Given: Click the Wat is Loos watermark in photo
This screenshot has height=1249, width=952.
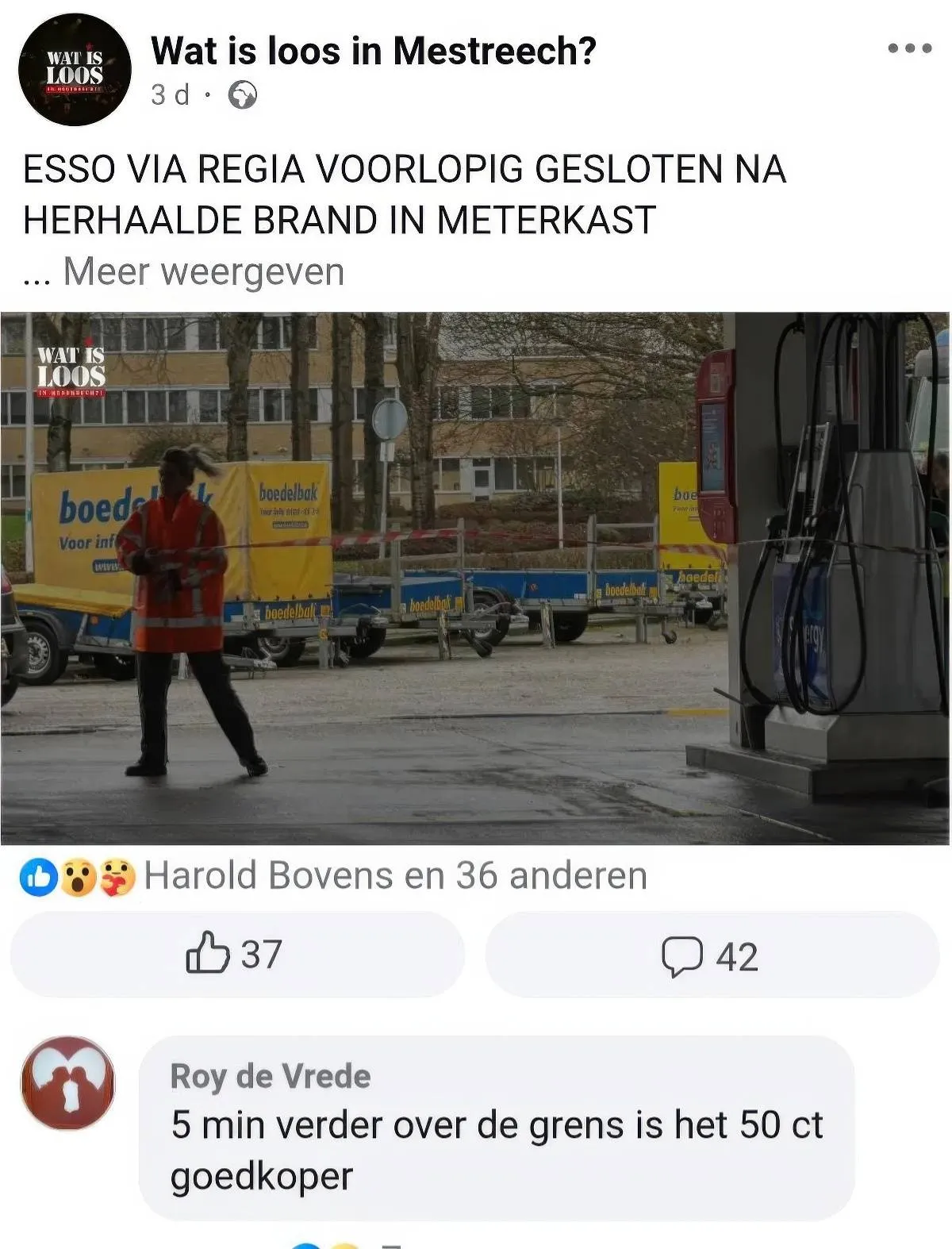Looking at the screenshot, I should 71,369.
